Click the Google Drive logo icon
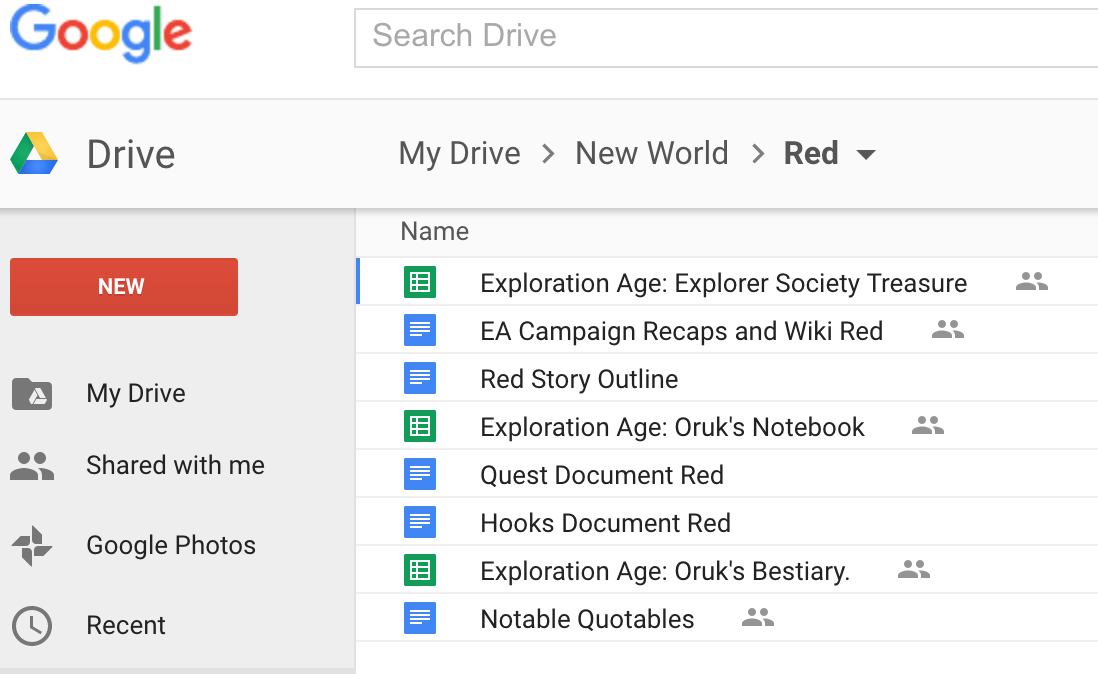1098x674 pixels. (x=34, y=154)
